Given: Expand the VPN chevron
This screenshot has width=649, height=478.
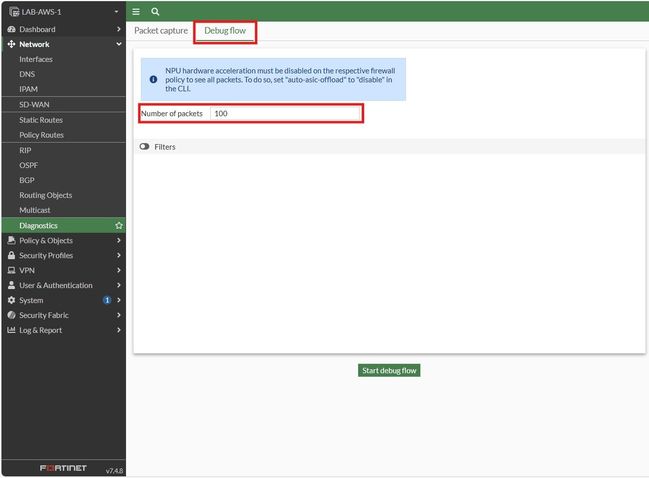Looking at the screenshot, I should coord(119,270).
